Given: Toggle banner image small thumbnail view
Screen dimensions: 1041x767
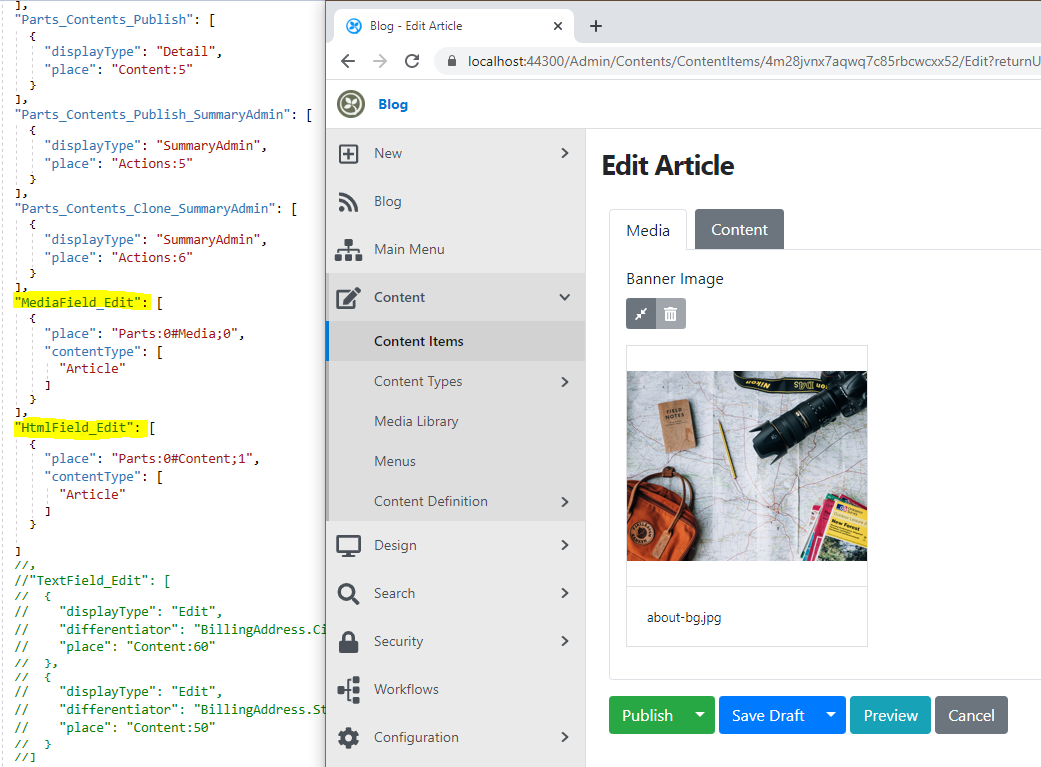Looking at the screenshot, I should click(641, 313).
